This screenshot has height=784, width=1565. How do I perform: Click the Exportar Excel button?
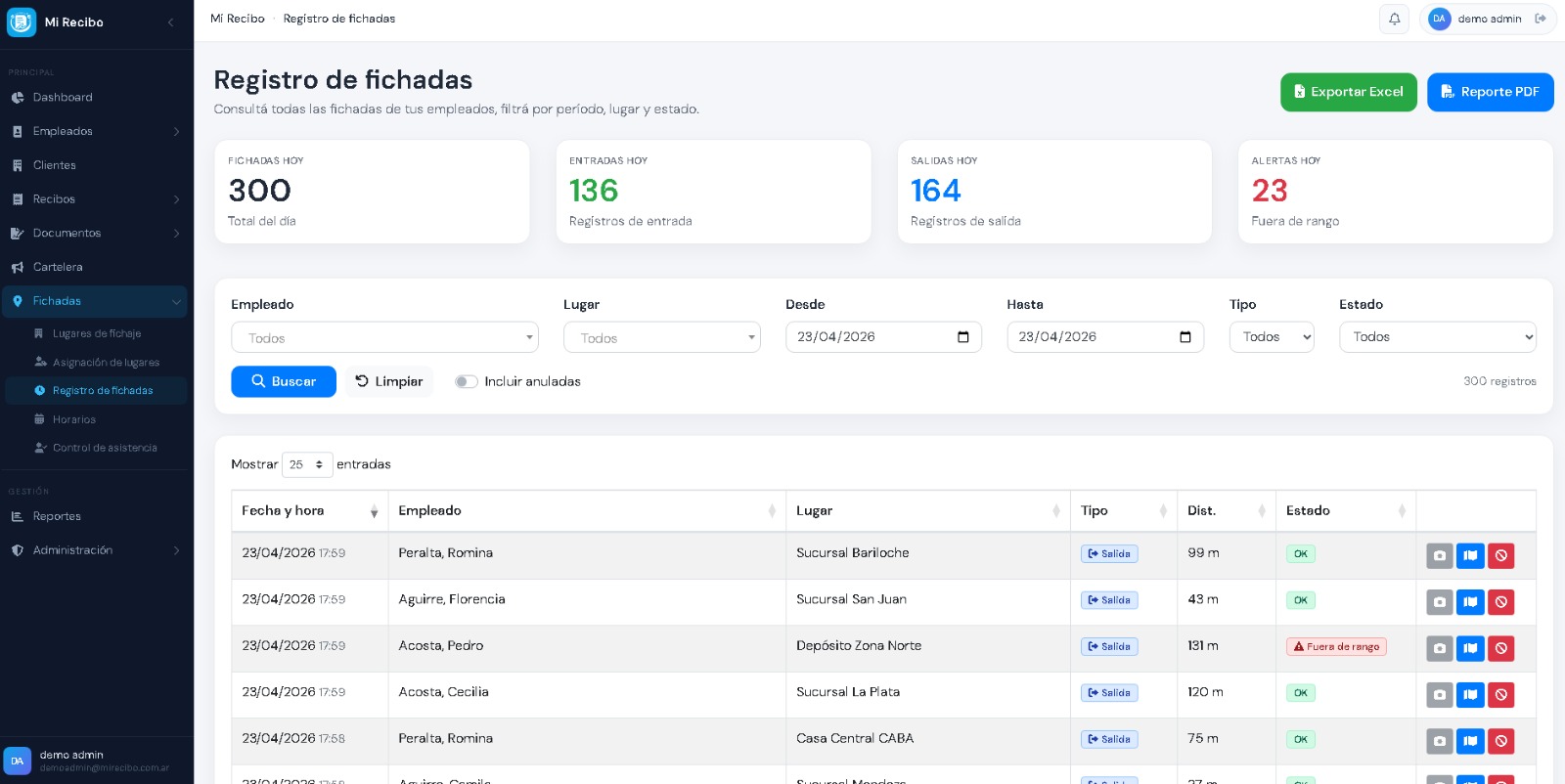pos(1348,92)
